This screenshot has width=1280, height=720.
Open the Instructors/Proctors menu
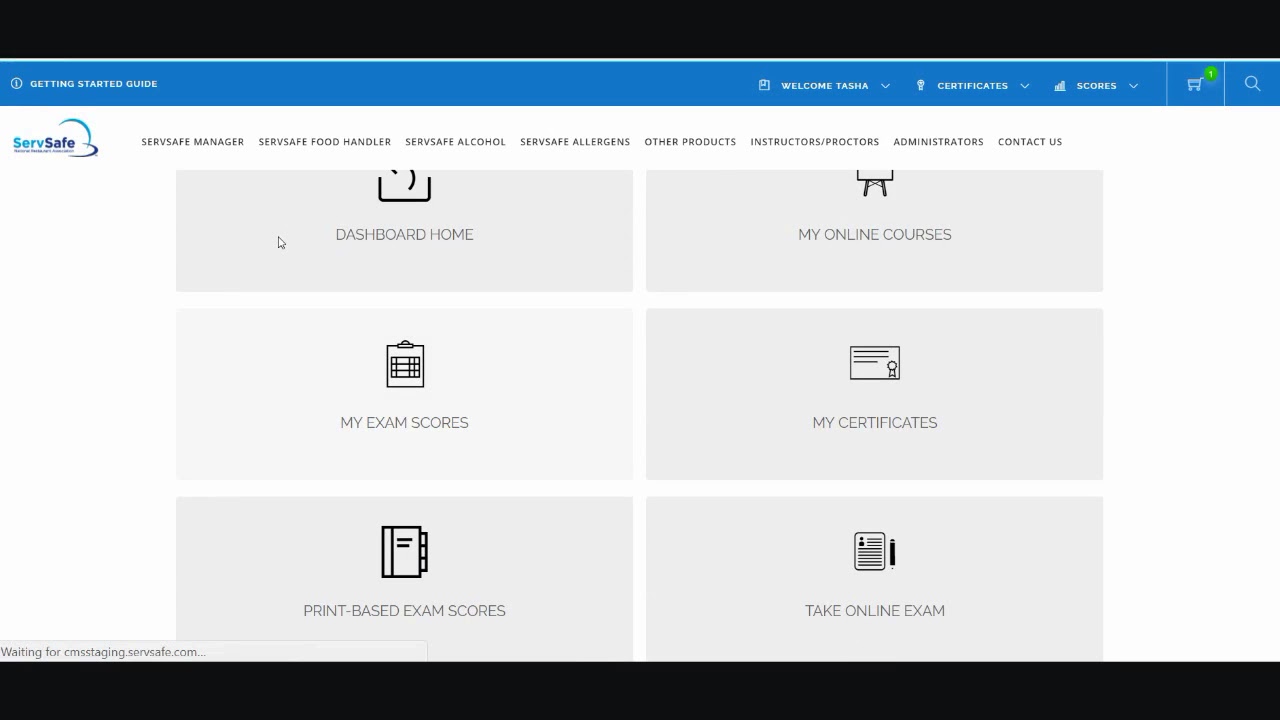point(815,142)
